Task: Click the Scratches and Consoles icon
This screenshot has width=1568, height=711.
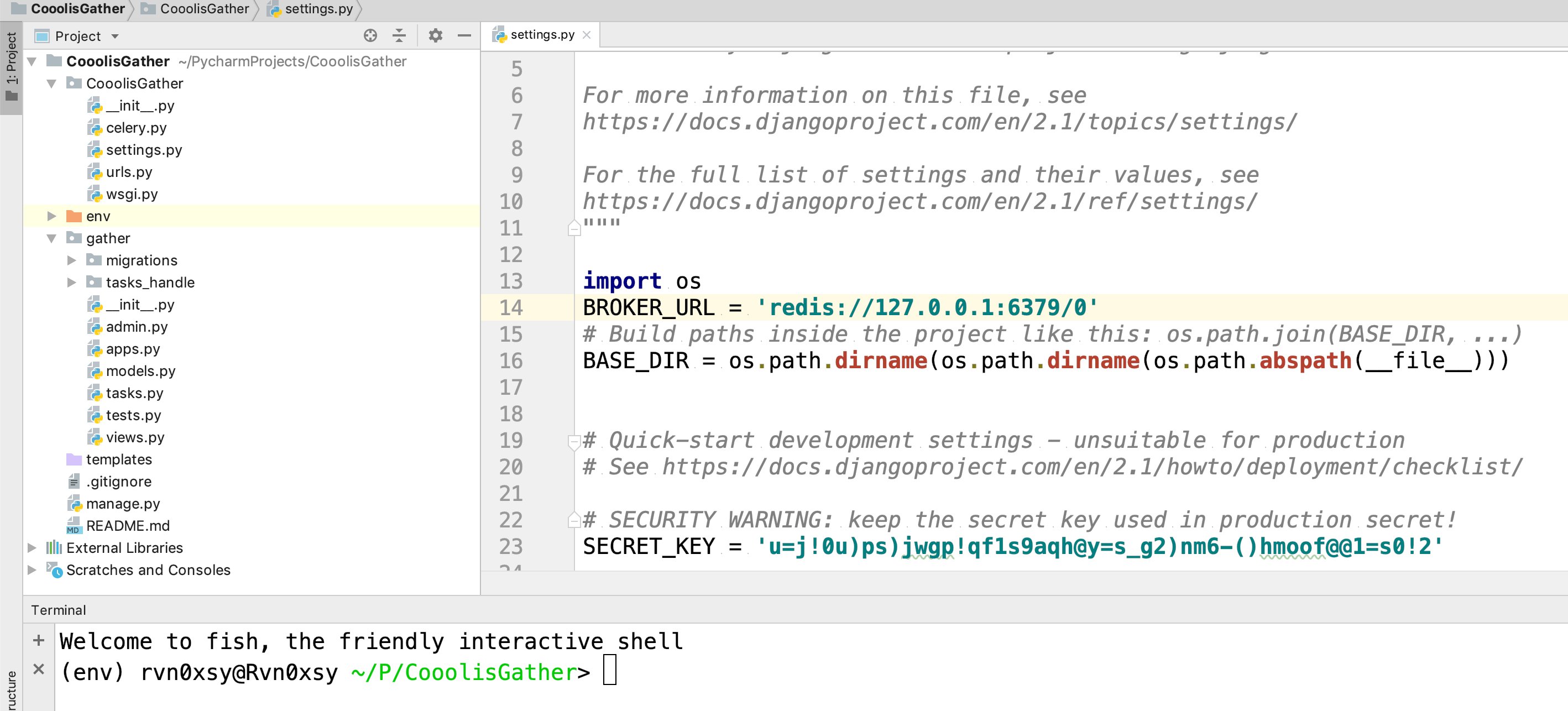Action: [x=54, y=570]
